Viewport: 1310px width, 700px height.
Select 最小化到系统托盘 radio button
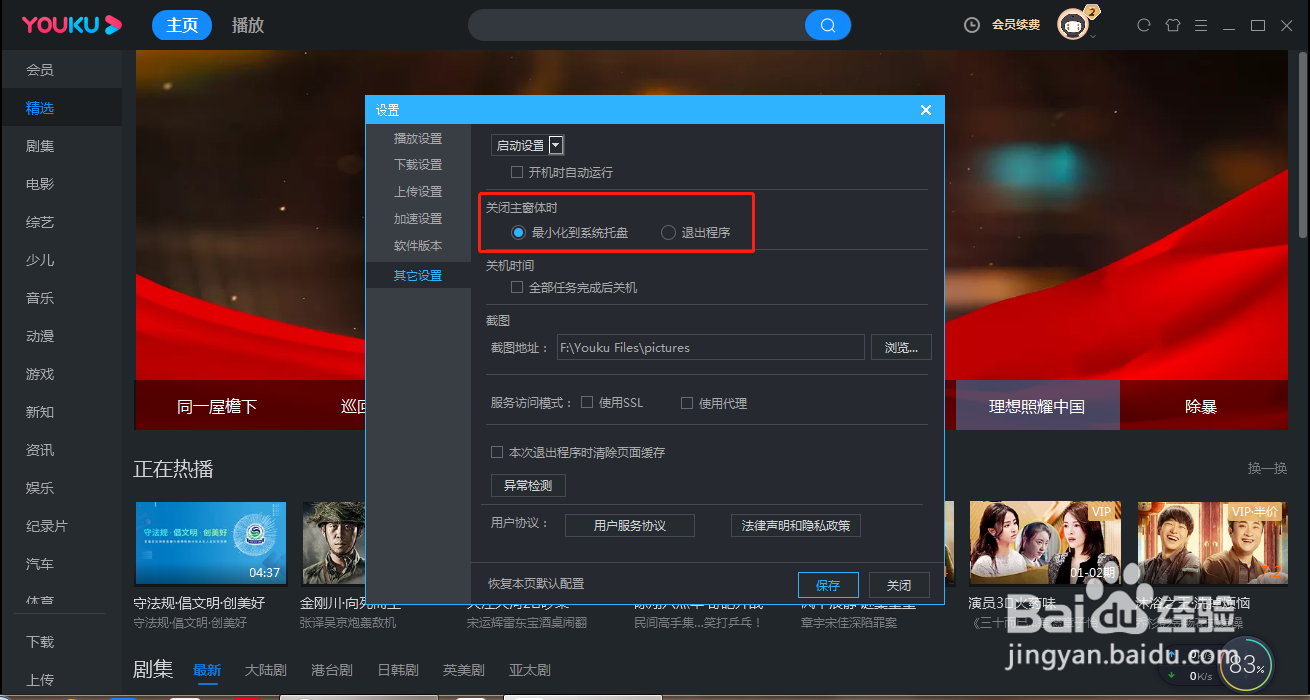point(518,232)
